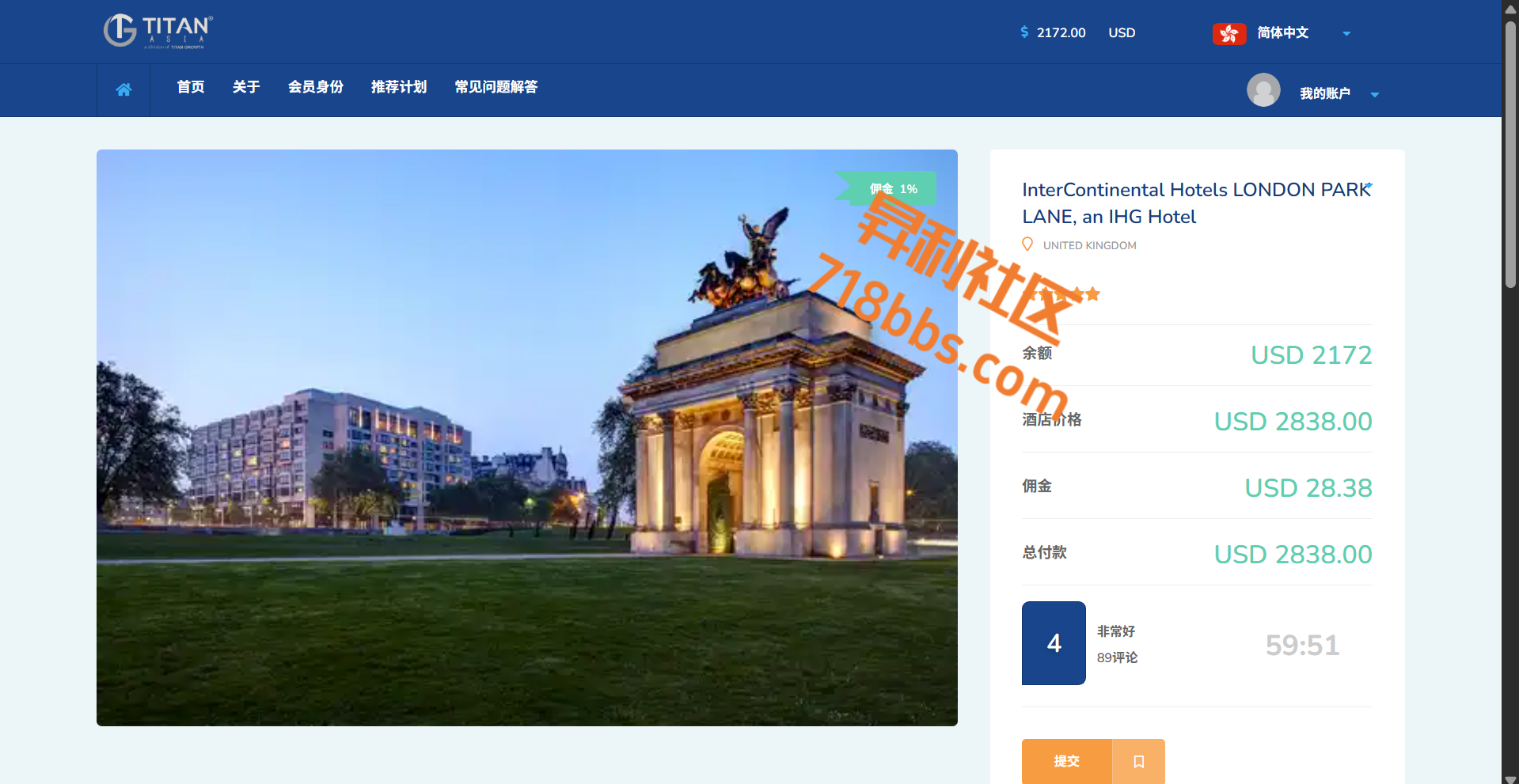Open the 推荐计划 menu item
The height and width of the screenshot is (784, 1519).
pyautogui.click(x=399, y=87)
